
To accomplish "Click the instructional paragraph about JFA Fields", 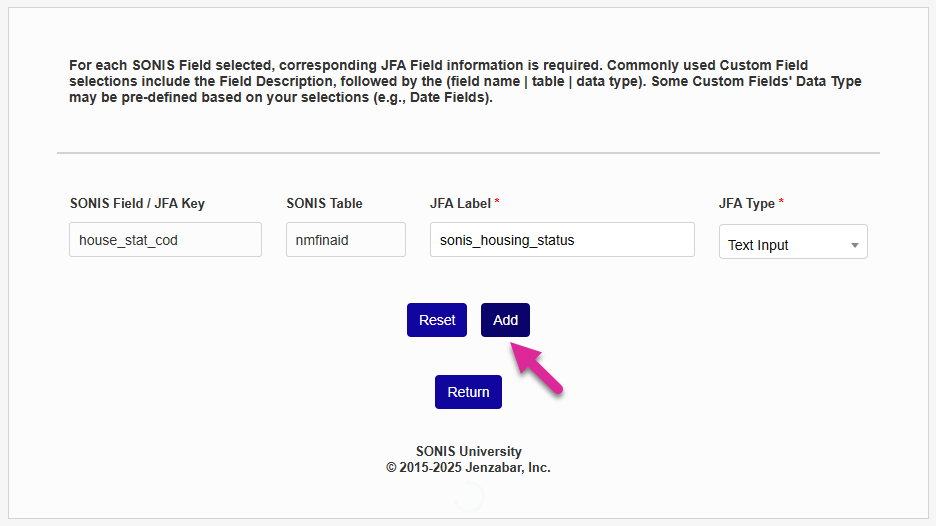I will click(x=465, y=81).
